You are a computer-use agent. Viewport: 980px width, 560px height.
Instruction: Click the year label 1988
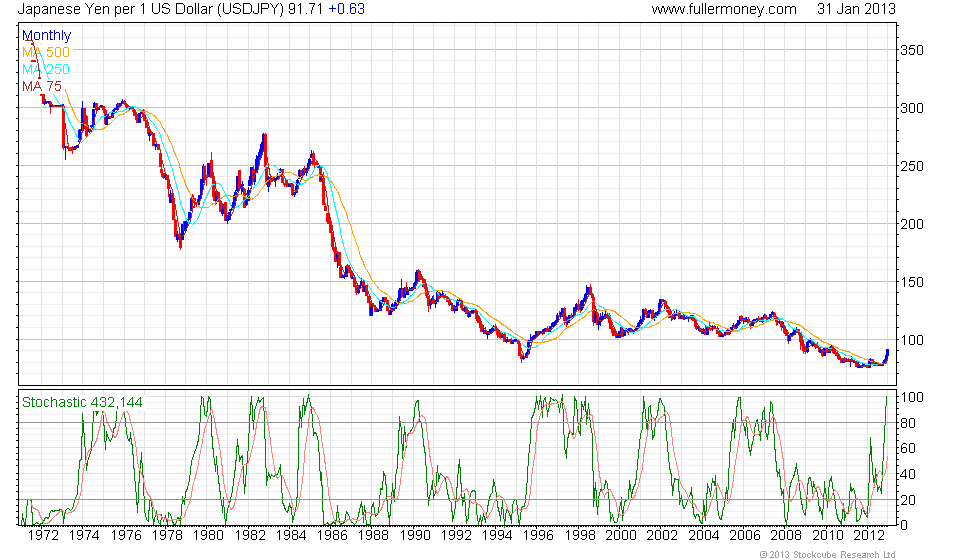373,536
